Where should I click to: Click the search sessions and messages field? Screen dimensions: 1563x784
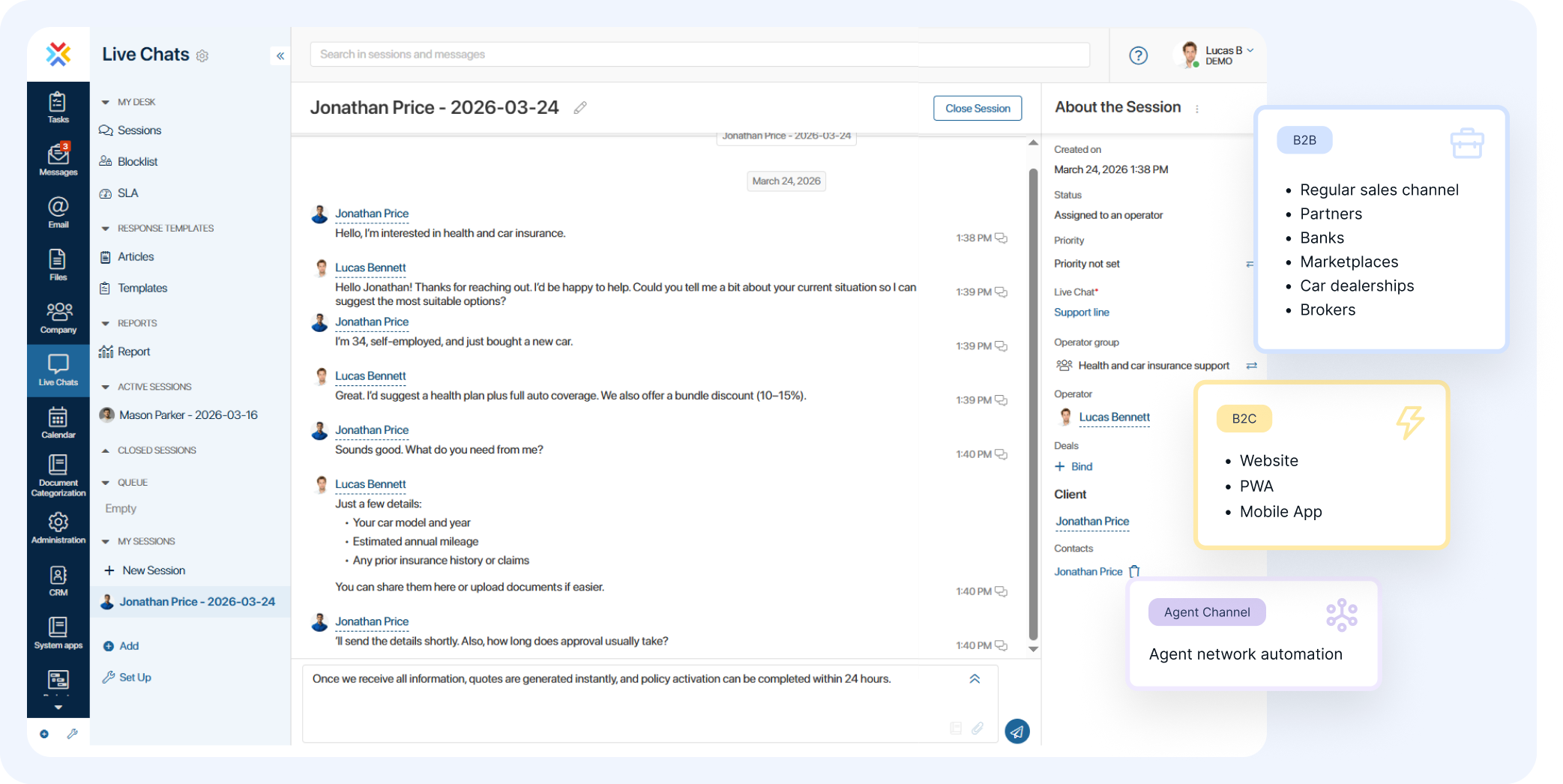699,55
